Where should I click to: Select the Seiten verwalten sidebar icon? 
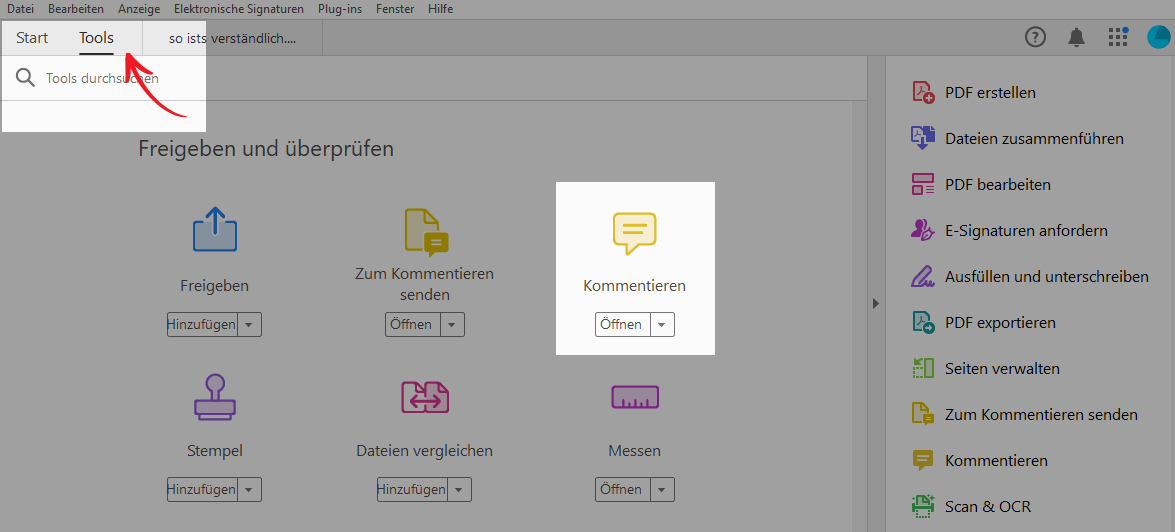pos(922,368)
